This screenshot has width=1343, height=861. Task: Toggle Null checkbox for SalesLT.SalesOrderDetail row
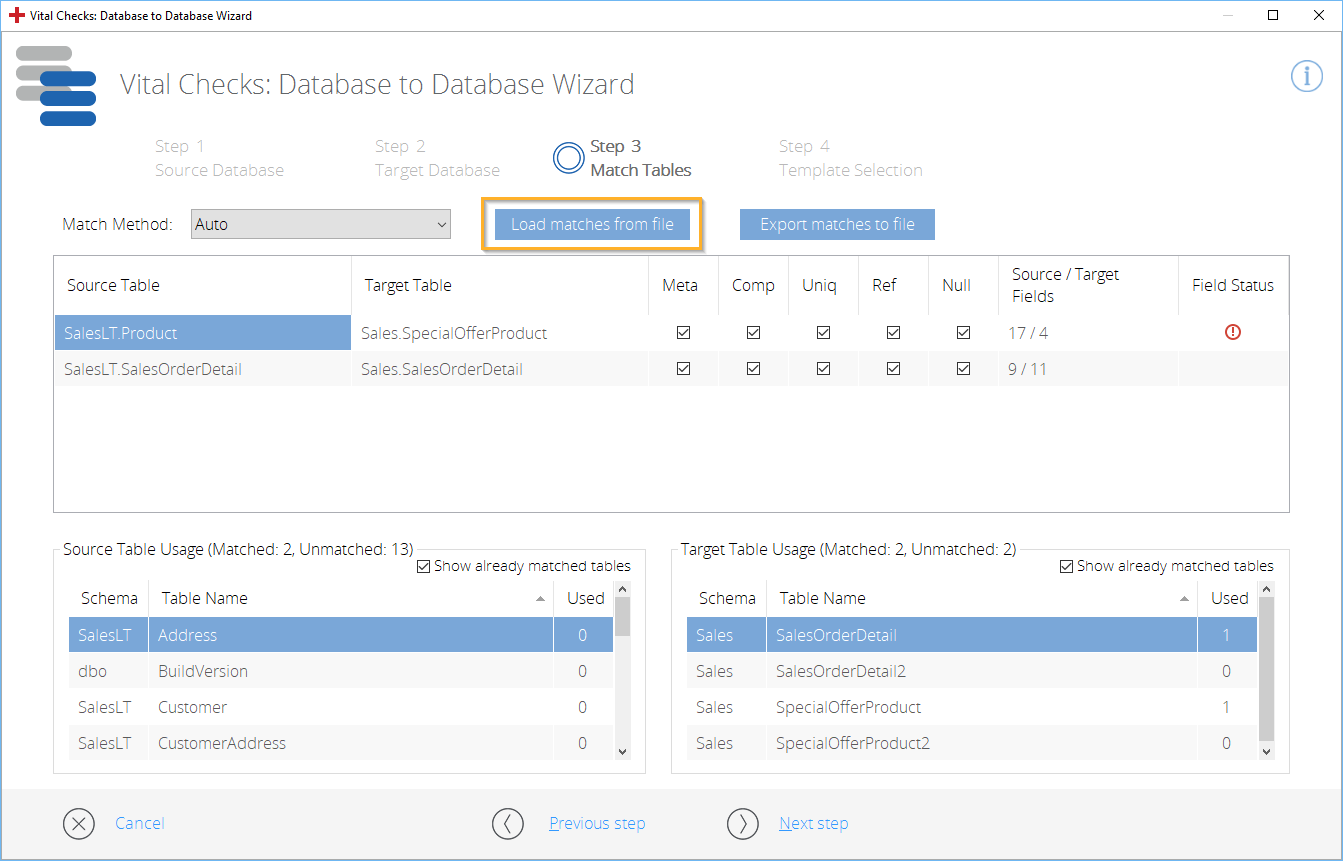pos(963,369)
